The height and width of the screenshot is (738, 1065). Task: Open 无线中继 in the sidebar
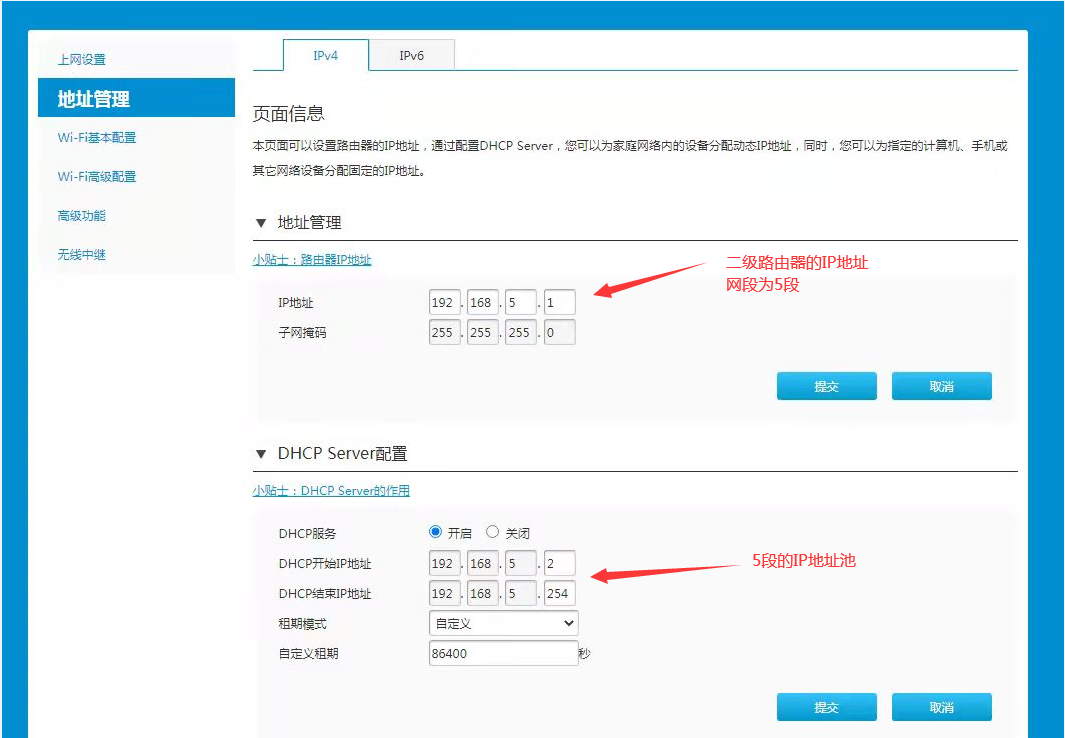point(82,255)
